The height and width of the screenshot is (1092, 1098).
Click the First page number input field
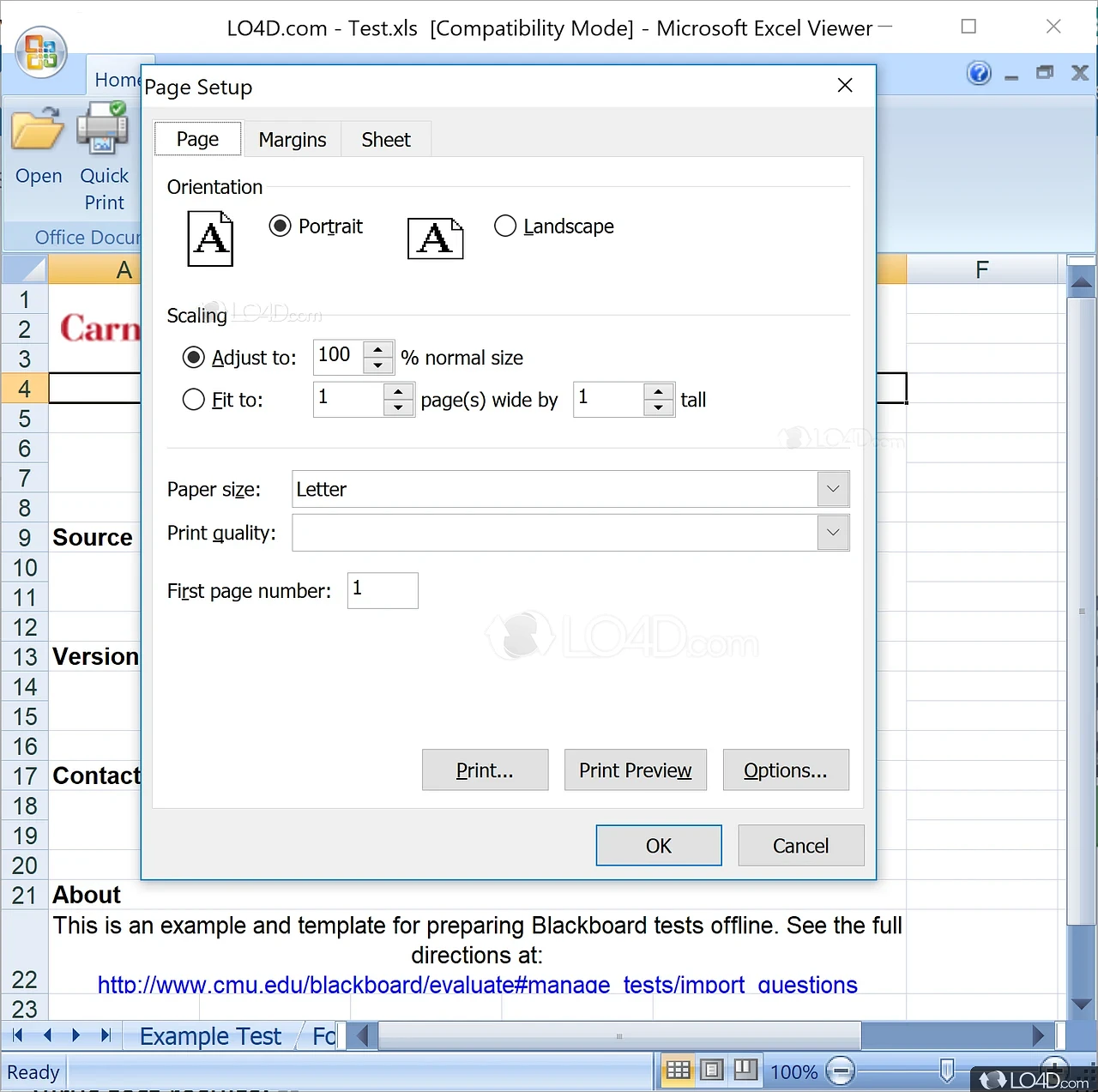click(x=382, y=590)
